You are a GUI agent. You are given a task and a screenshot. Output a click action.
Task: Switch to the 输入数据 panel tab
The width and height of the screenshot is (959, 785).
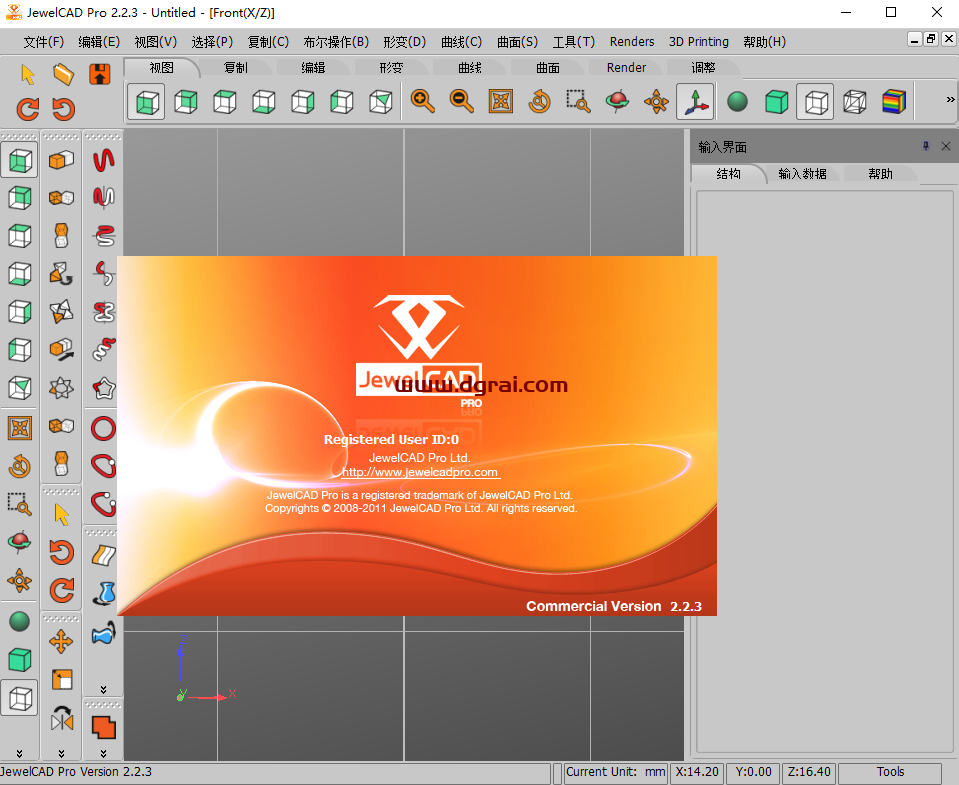click(x=802, y=174)
